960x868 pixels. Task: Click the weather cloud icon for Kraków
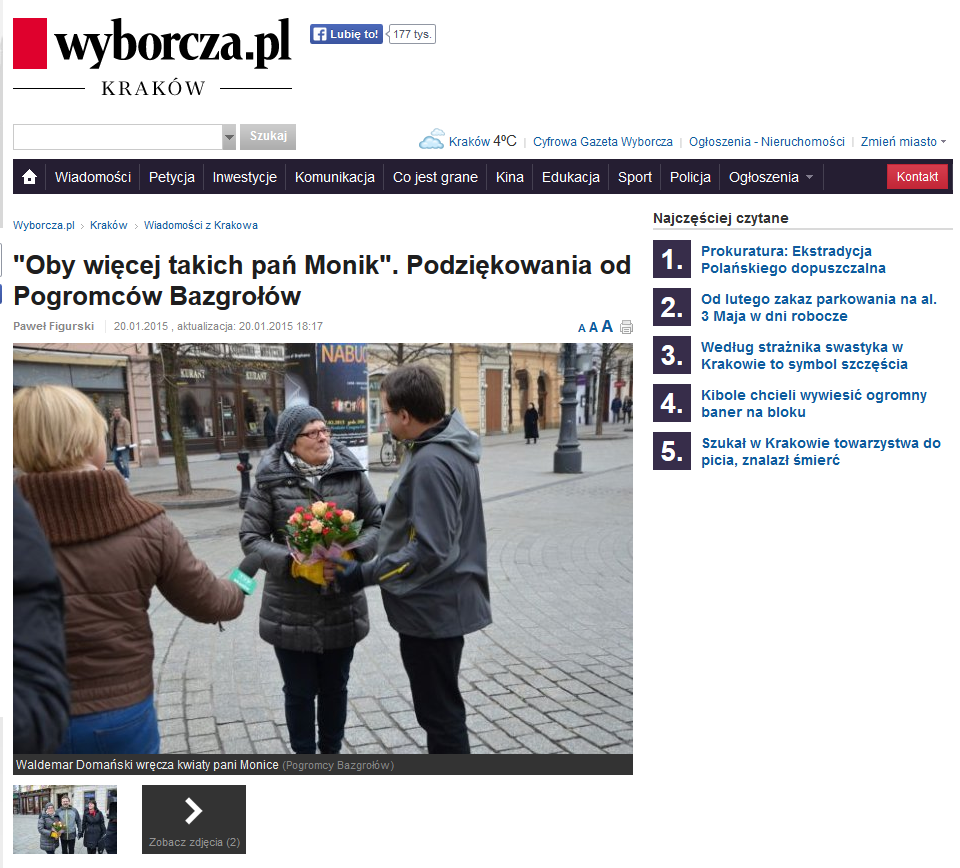(431, 140)
